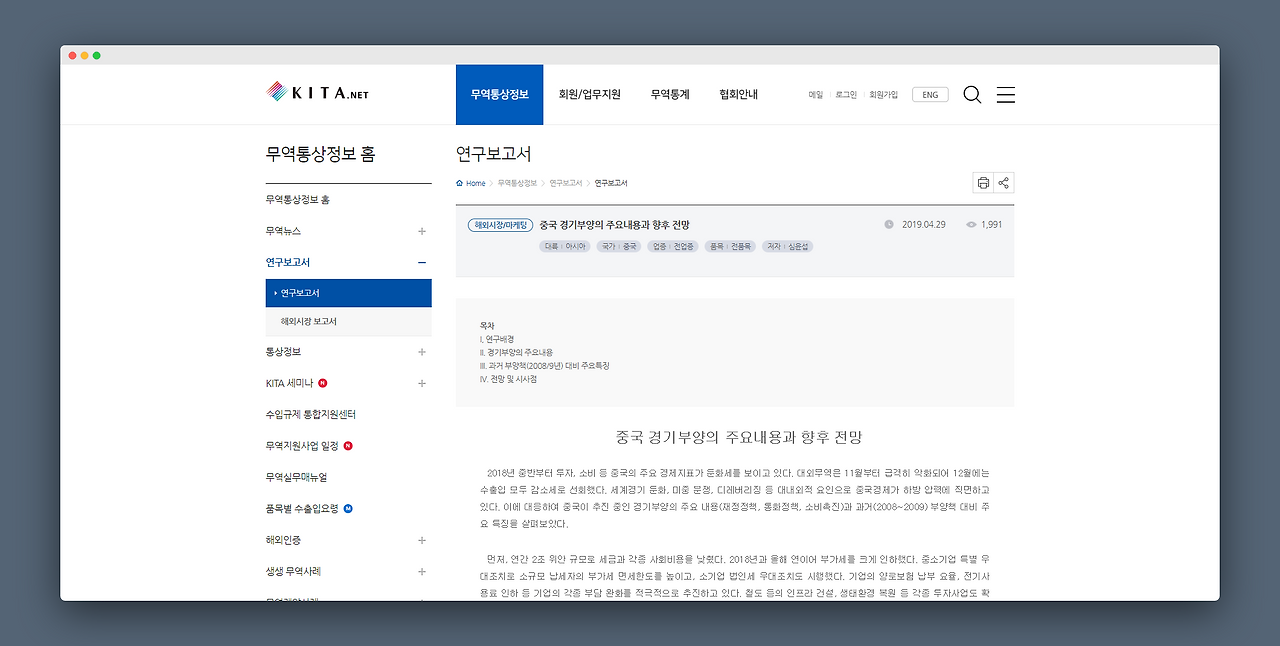Open the hamburger full menu icon
Screen dimensions: 1280x646
coord(1006,95)
